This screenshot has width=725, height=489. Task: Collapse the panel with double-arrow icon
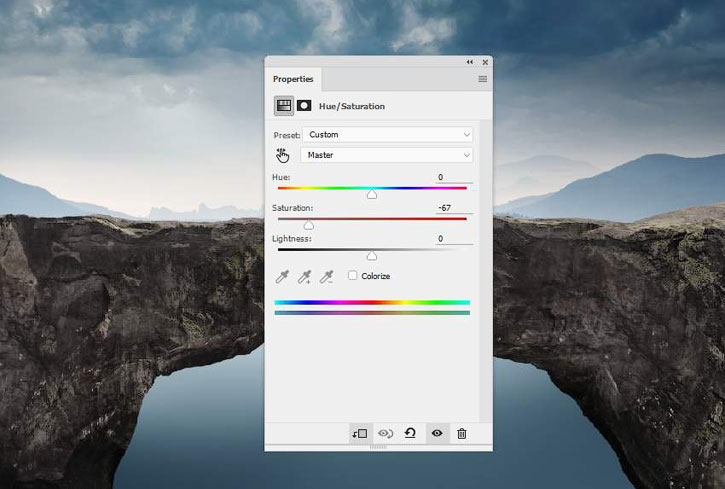point(470,62)
